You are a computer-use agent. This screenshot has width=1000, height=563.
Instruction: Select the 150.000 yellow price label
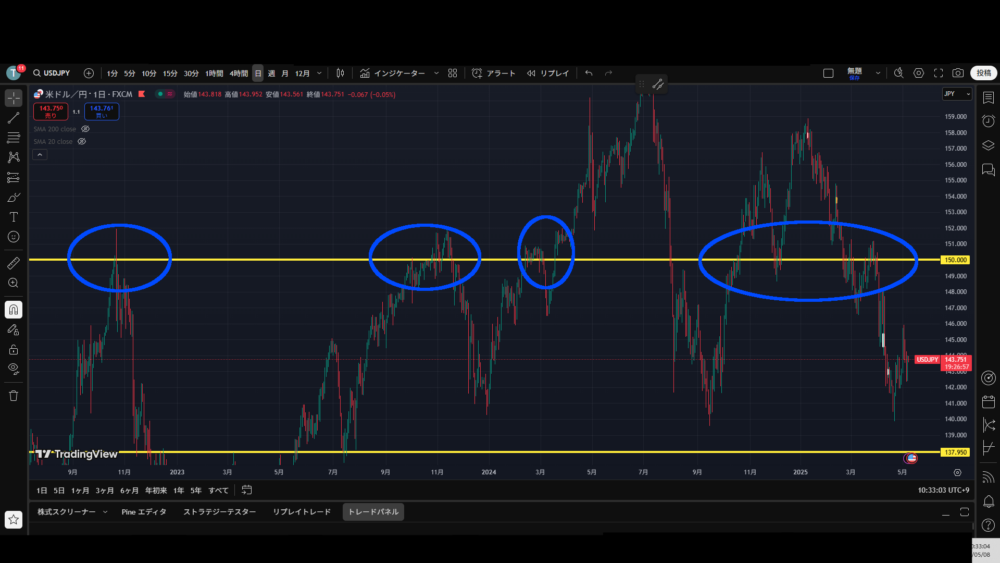click(955, 260)
